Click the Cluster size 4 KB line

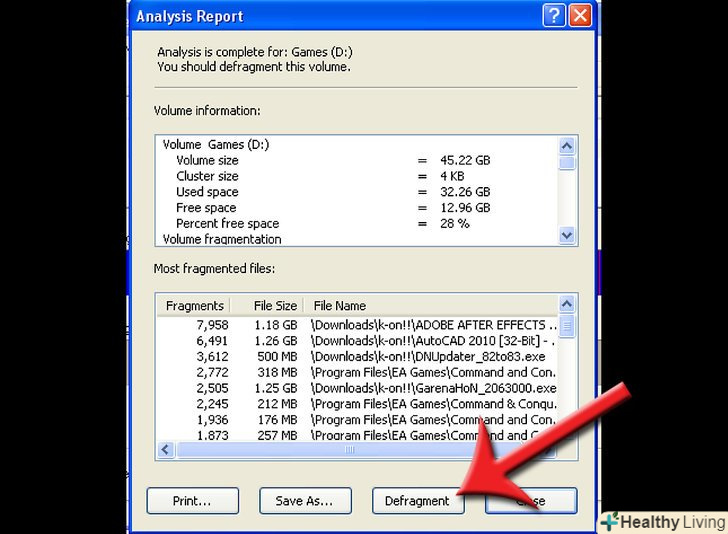coord(320,176)
